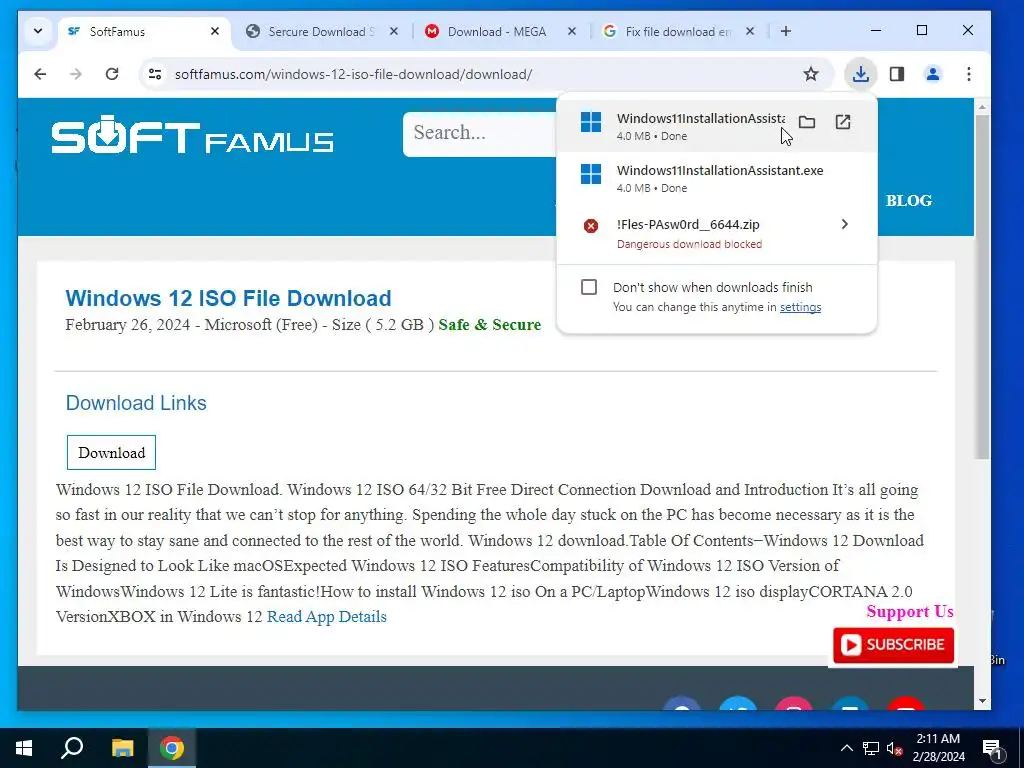This screenshot has width=1024, height=768.
Task: Close the SoftFamus tab
Action: tap(214, 31)
